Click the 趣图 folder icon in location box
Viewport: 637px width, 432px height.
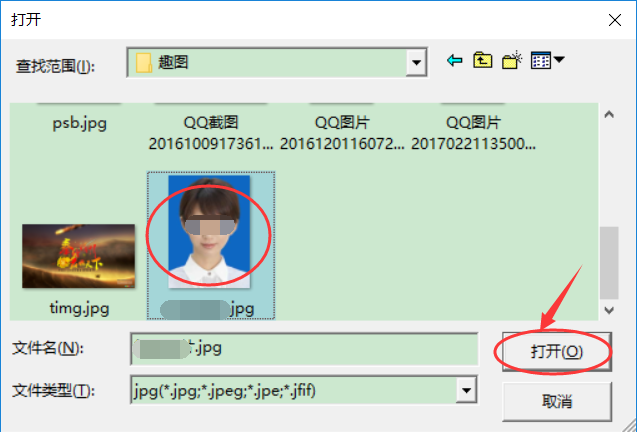pyautogui.click(x=143, y=63)
